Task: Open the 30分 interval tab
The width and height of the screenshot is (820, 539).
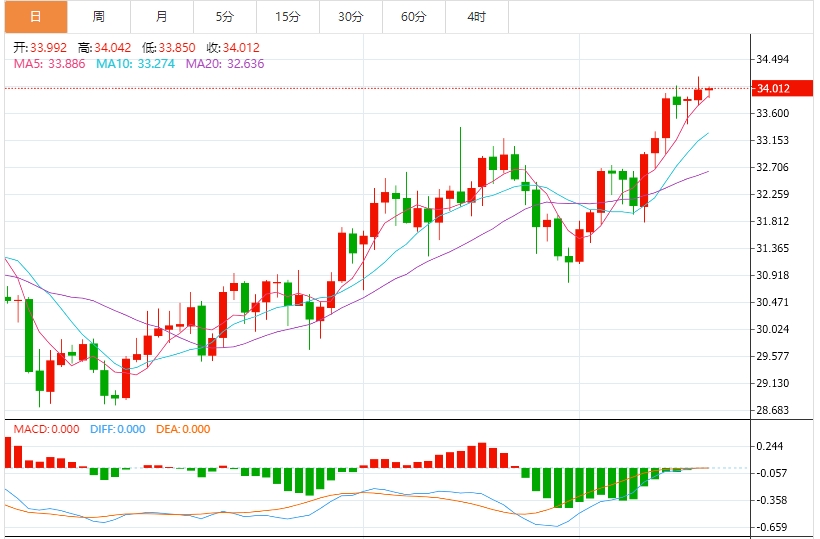Action: click(351, 17)
